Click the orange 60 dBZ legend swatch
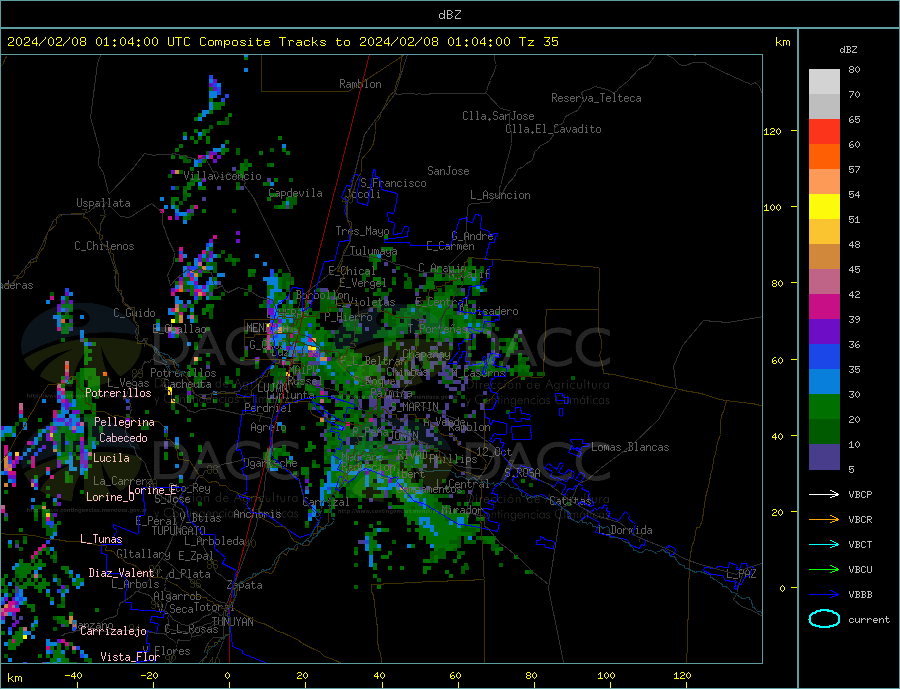 [824, 157]
